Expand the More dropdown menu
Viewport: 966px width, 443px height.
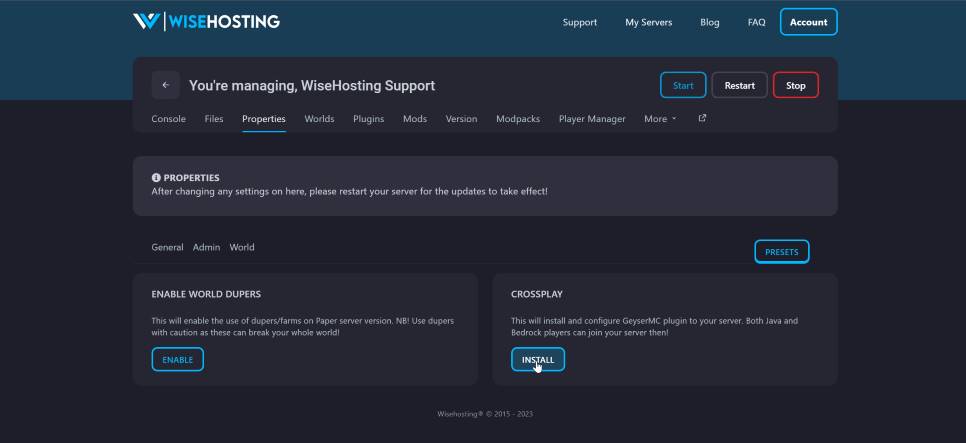660,119
